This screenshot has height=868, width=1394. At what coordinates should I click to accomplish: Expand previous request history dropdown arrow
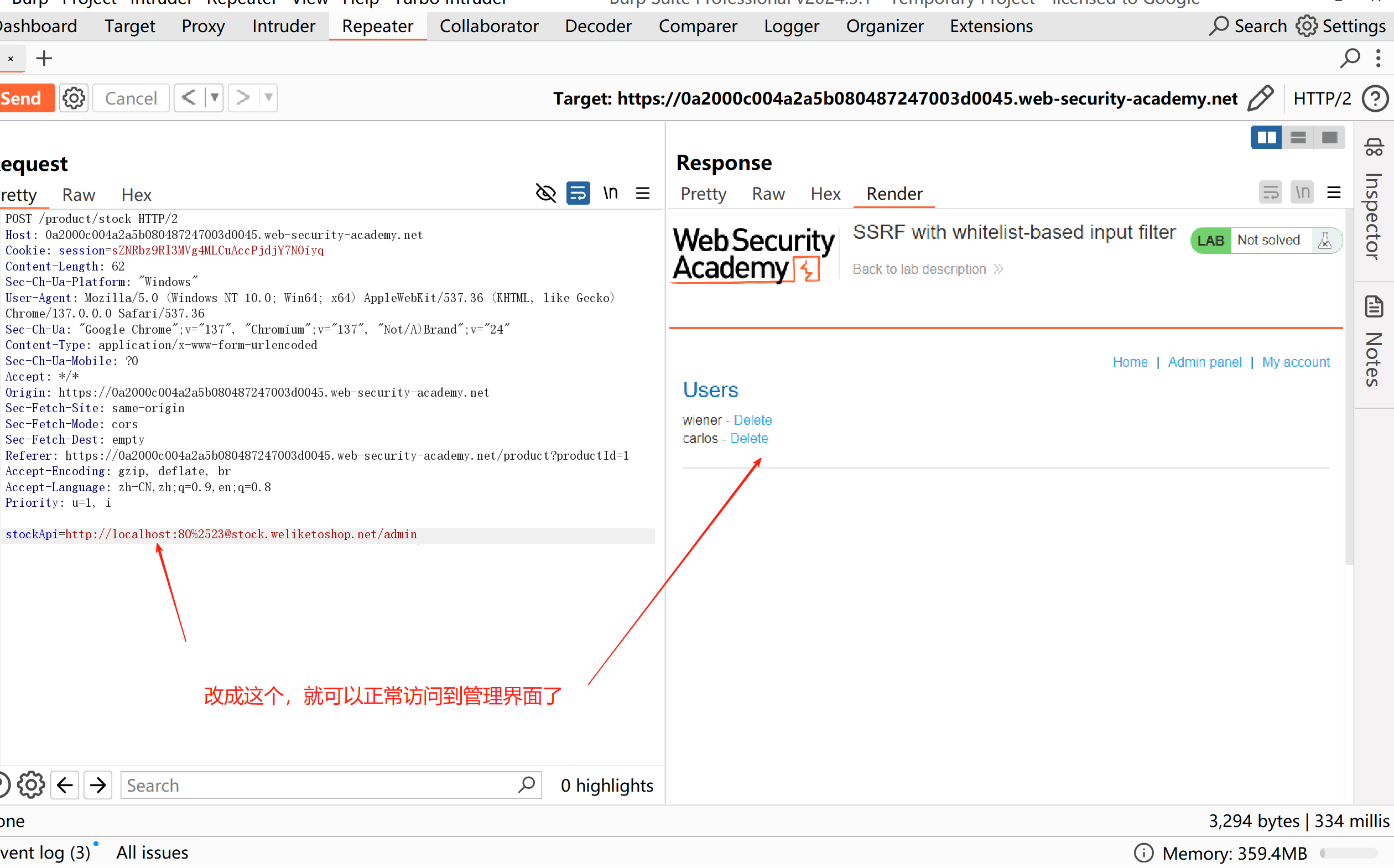click(x=214, y=97)
